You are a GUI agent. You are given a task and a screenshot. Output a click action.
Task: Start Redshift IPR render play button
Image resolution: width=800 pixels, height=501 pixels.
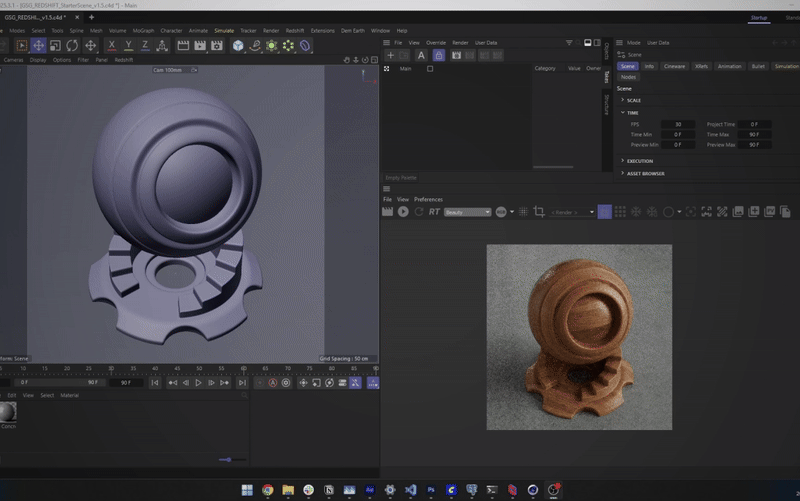point(403,211)
